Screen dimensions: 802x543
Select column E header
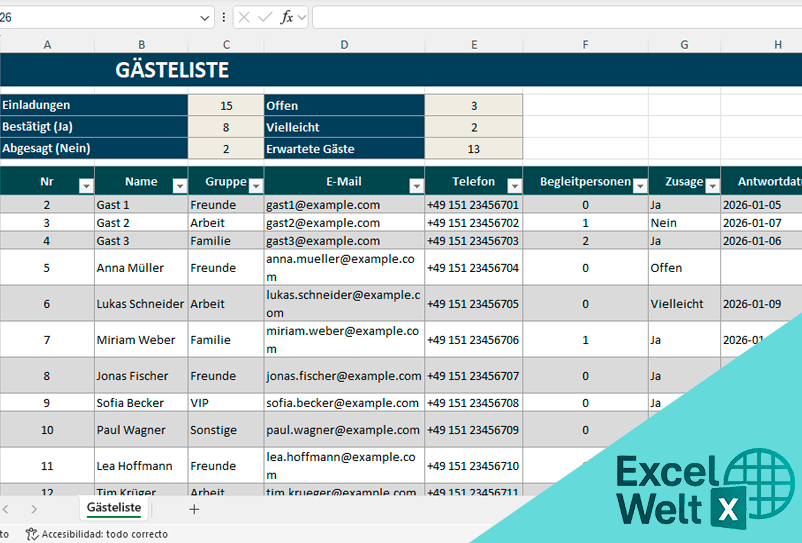[x=474, y=45]
